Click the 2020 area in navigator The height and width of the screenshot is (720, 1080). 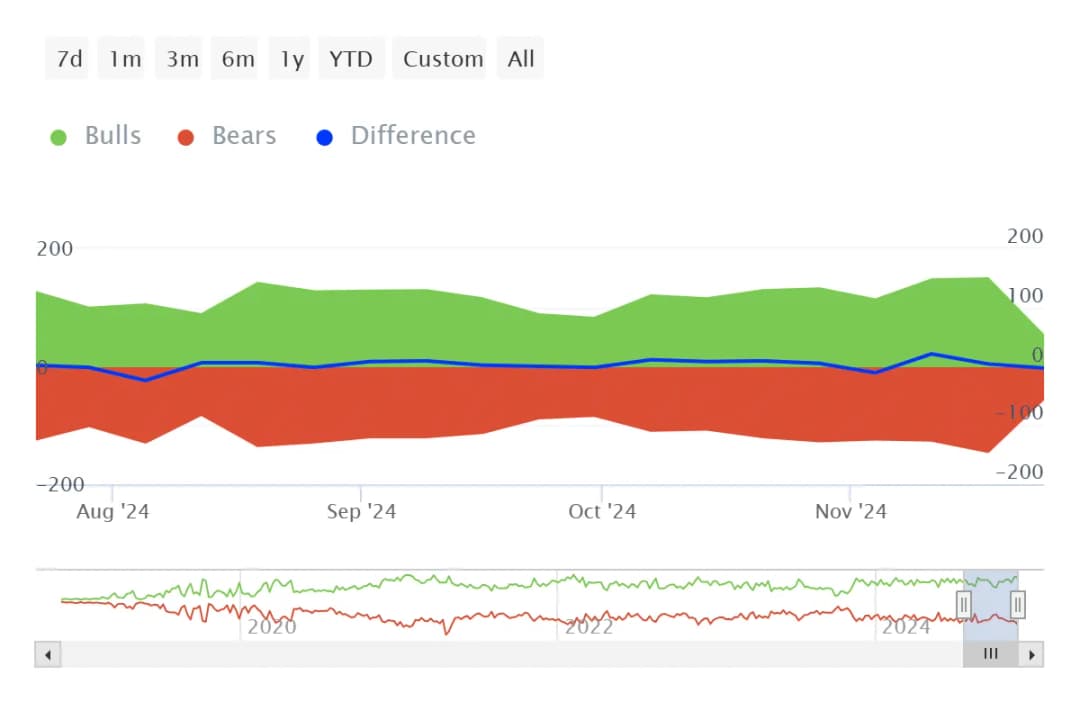pos(272,627)
